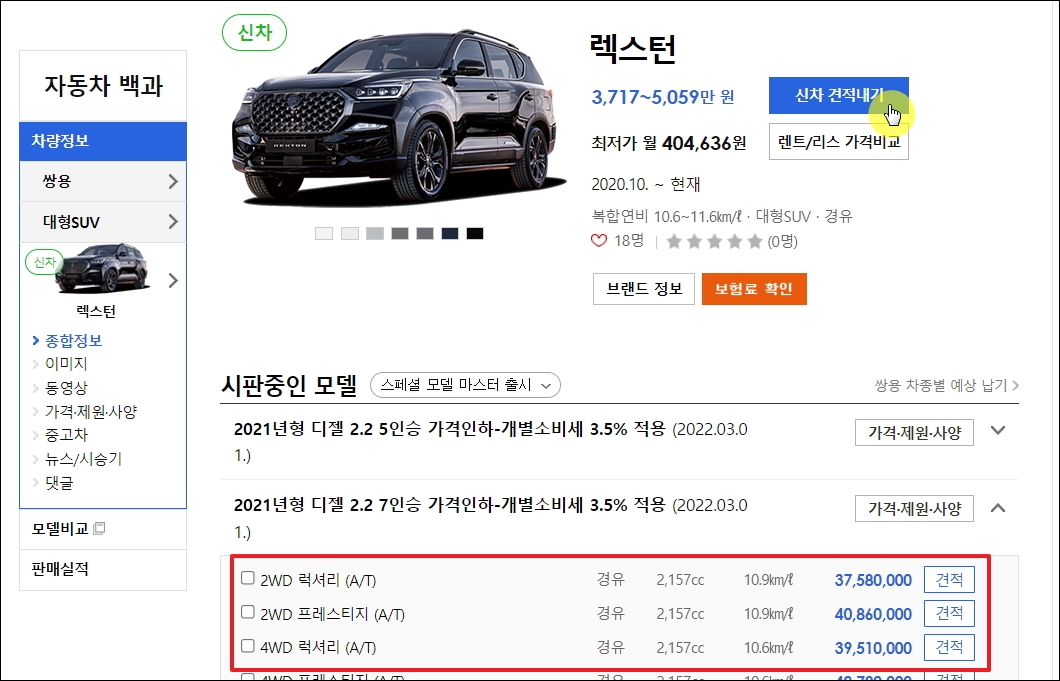1060x681 pixels.
Task: Open 가격·제원·사양 for the 5인승 model
Action: click(914, 432)
